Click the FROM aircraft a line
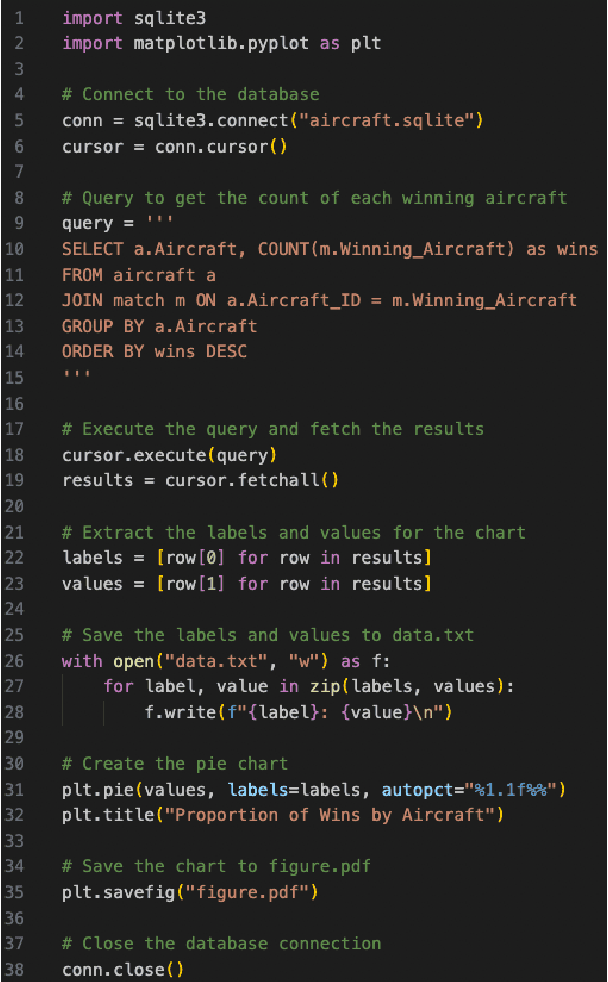 pos(139,275)
